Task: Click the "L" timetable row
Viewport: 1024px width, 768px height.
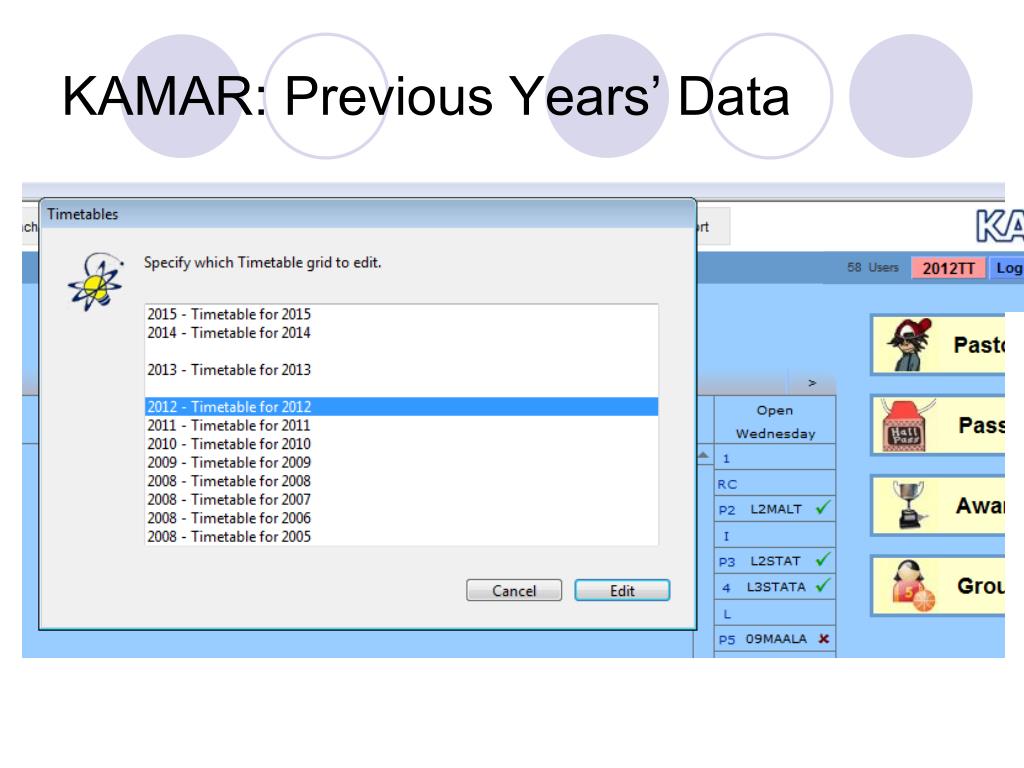Action: pyautogui.click(x=775, y=613)
